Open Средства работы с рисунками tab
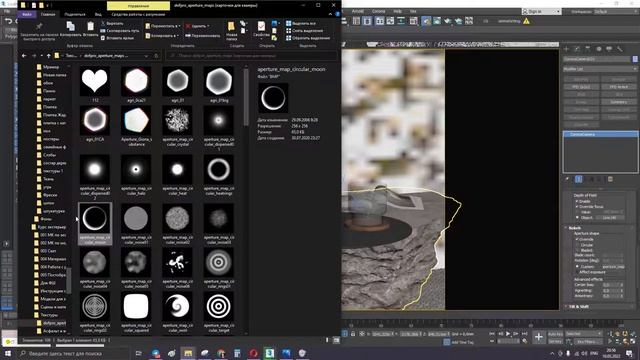Image resolution: width=640 pixels, height=360 pixels. pyautogui.click(x=138, y=14)
